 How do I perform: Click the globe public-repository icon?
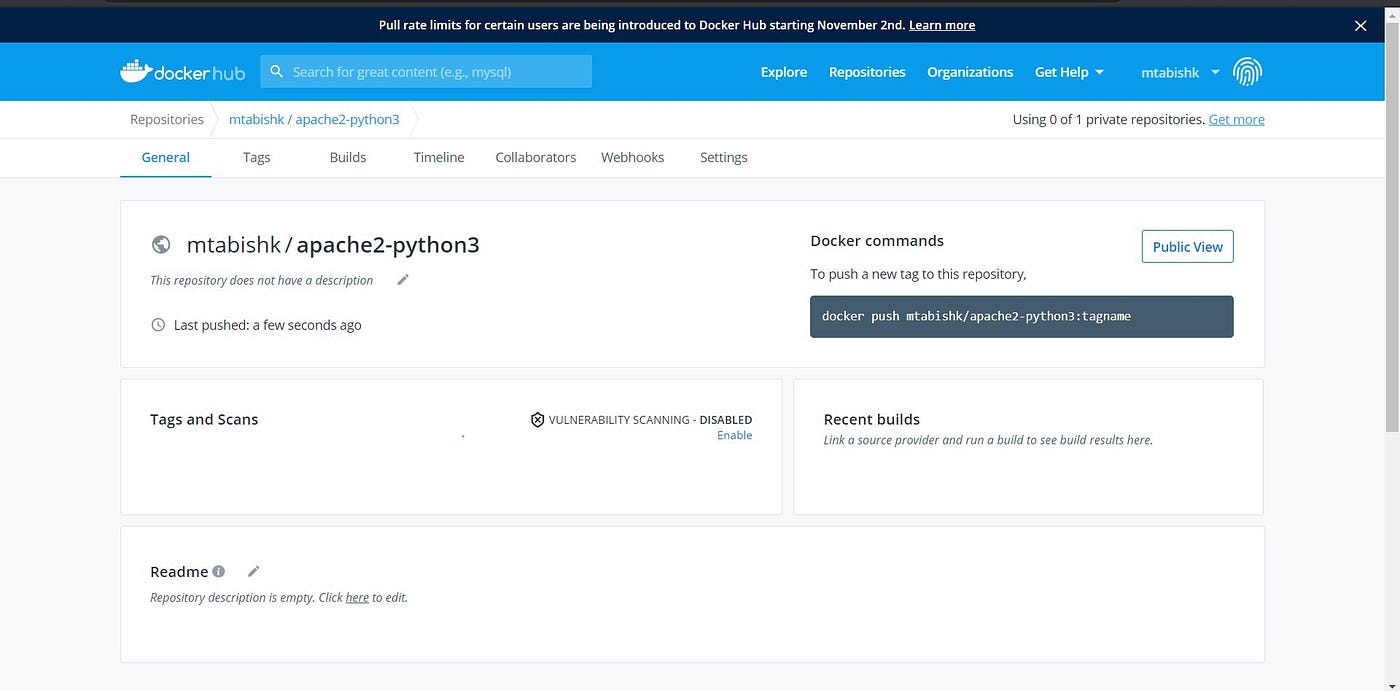click(160, 245)
